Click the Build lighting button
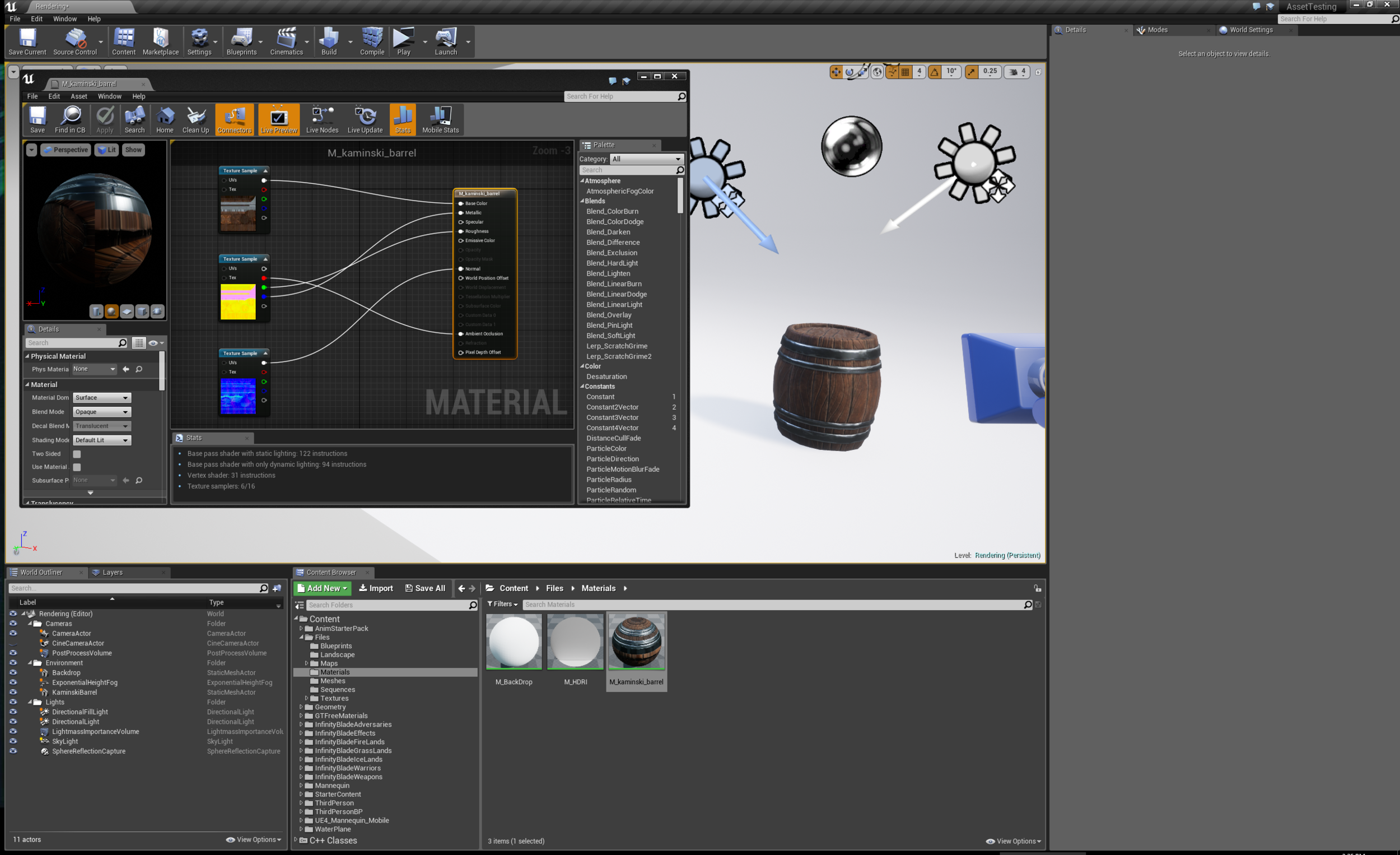Screen dimensions: 1400x855 [329, 41]
